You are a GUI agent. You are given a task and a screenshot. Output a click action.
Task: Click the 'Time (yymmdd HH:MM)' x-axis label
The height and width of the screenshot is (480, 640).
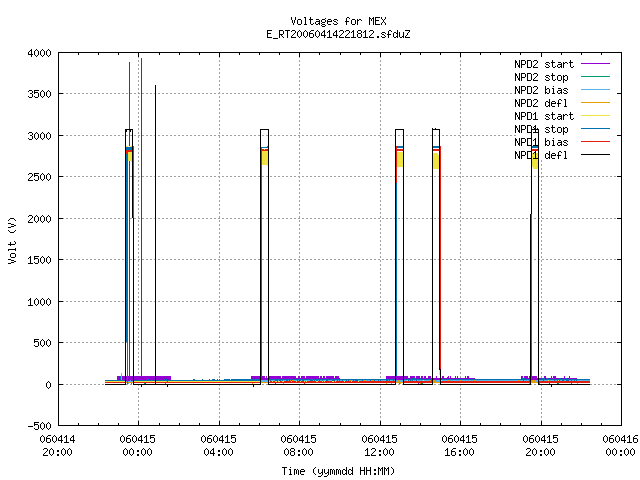click(338, 471)
